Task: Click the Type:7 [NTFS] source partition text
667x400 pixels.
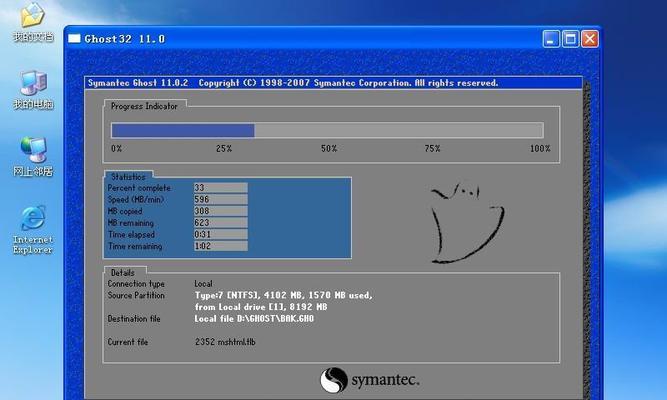Action: [284, 295]
